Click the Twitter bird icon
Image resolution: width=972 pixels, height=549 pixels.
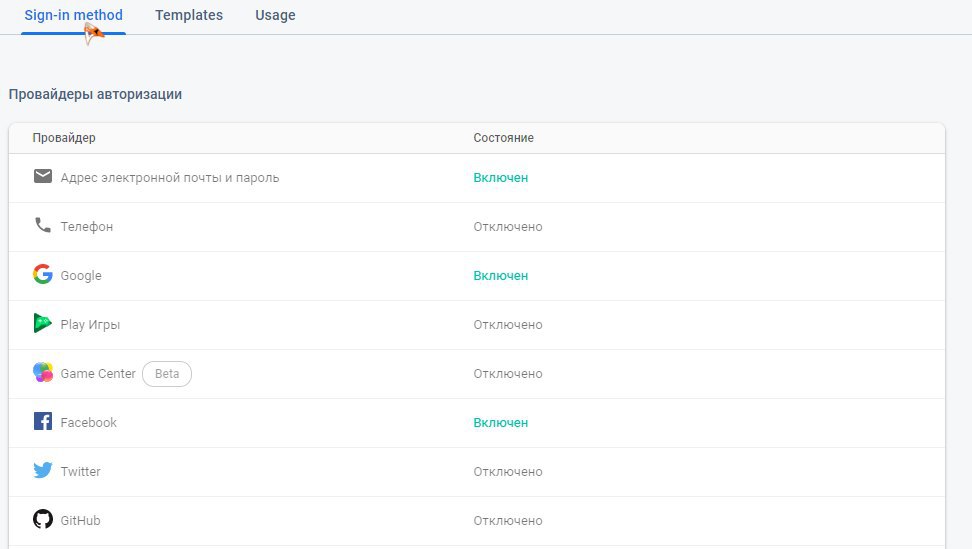pos(43,470)
